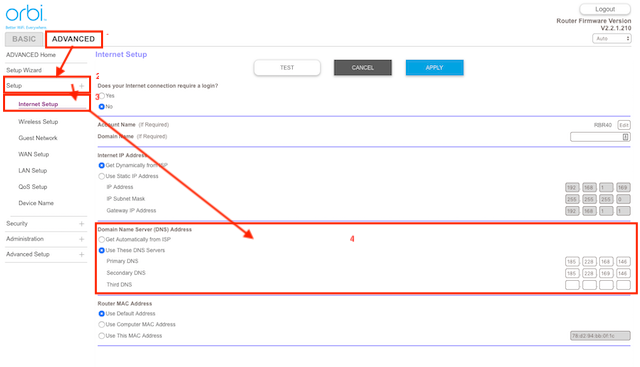Click second octet 168 of Gateway IP Address
Image resolution: width=640 pixels, height=367 pixels.
[x=589, y=211]
